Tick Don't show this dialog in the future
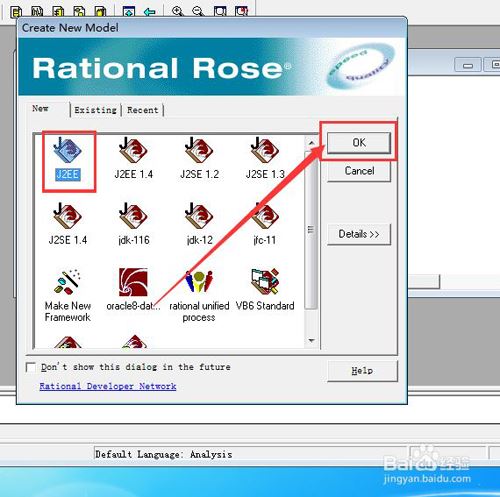500x497 pixels. [x=31, y=367]
